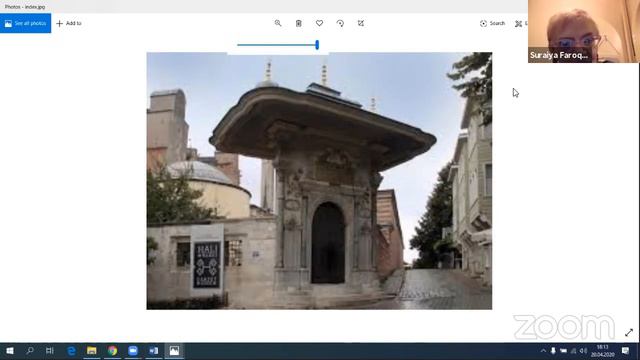Delete the photo with the trash icon
This screenshot has height=360, width=640.
pos(299,23)
